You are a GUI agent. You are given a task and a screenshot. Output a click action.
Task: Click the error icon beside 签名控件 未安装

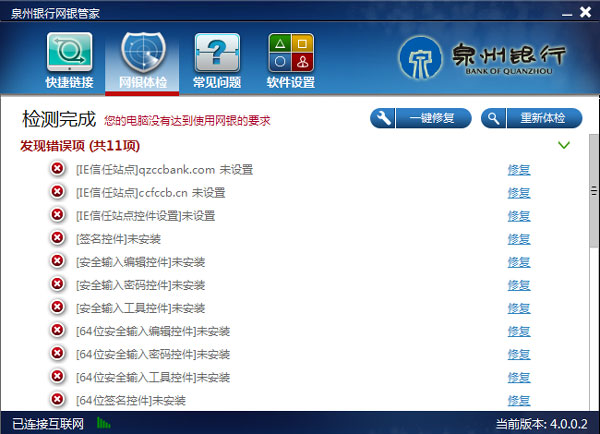pyautogui.click(x=58, y=238)
